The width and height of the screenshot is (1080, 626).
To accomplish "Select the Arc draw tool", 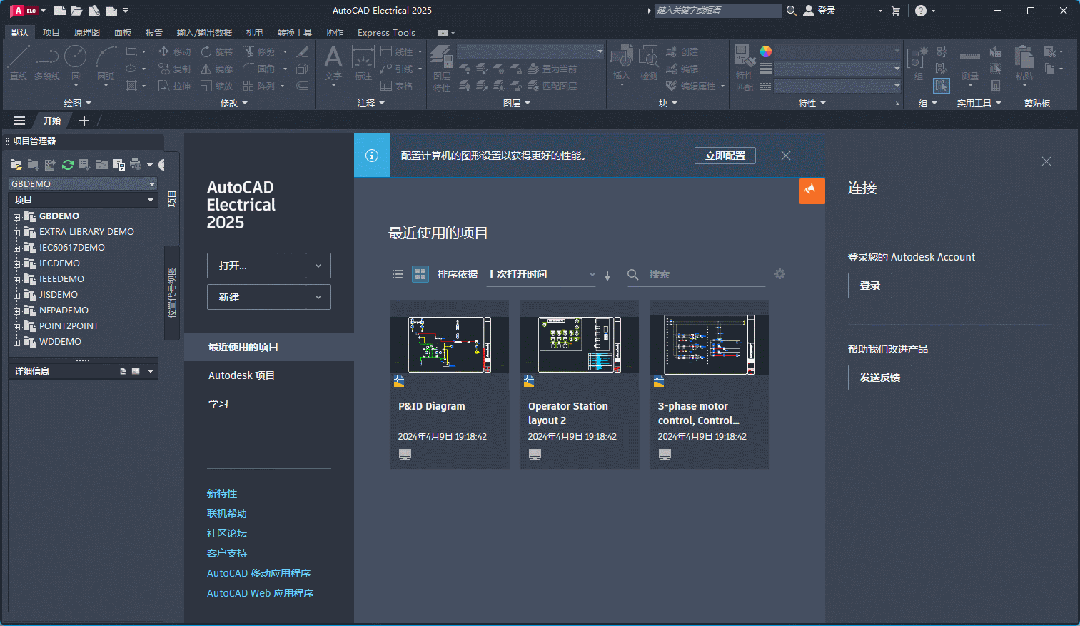I will tap(105, 63).
